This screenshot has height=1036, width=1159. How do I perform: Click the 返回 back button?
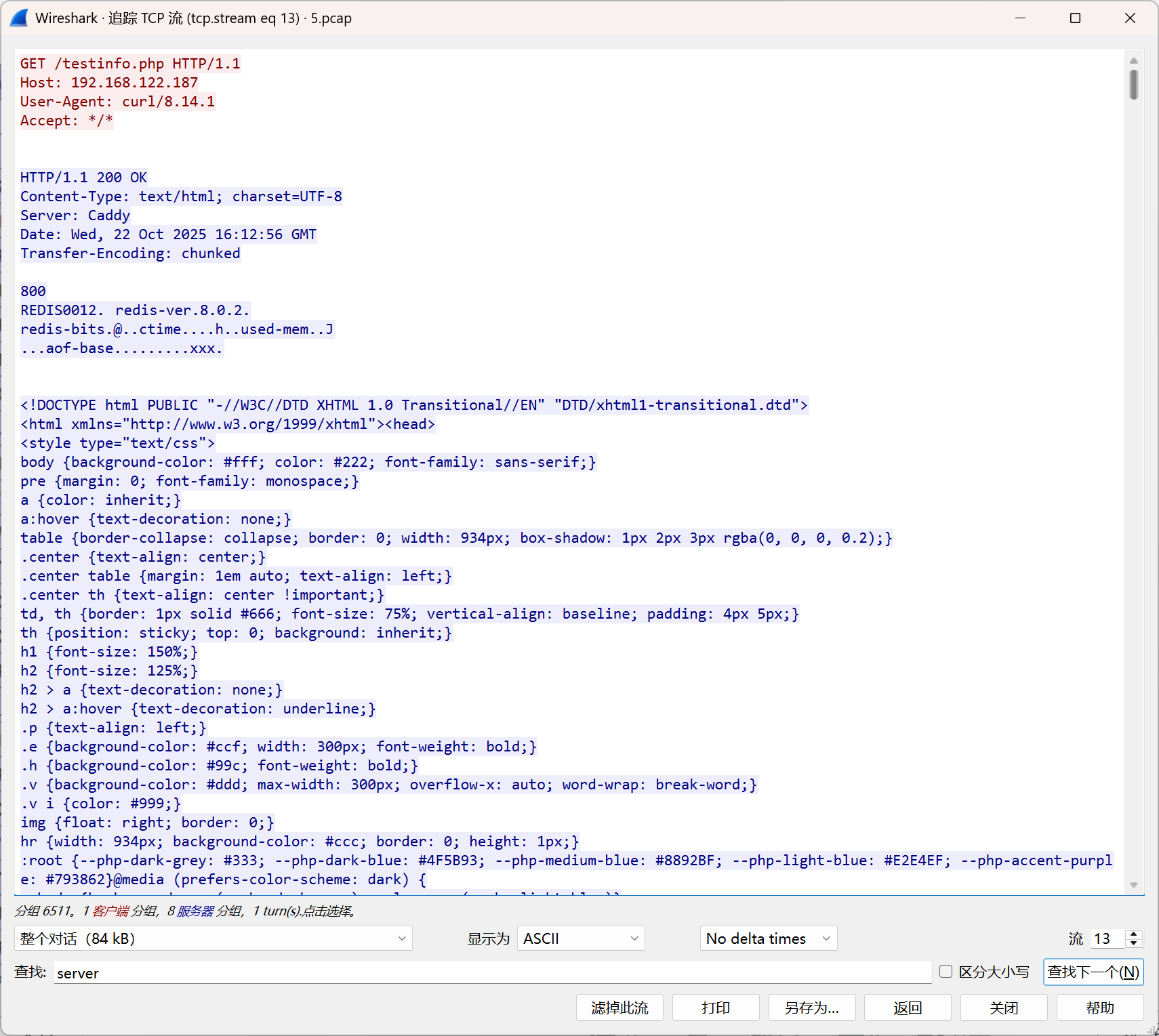click(908, 1008)
